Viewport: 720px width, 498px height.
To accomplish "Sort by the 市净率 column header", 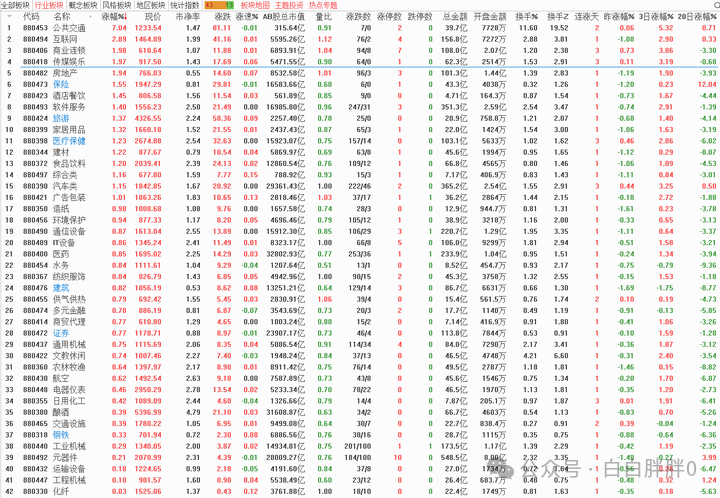I will pyautogui.click(x=188, y=17).
